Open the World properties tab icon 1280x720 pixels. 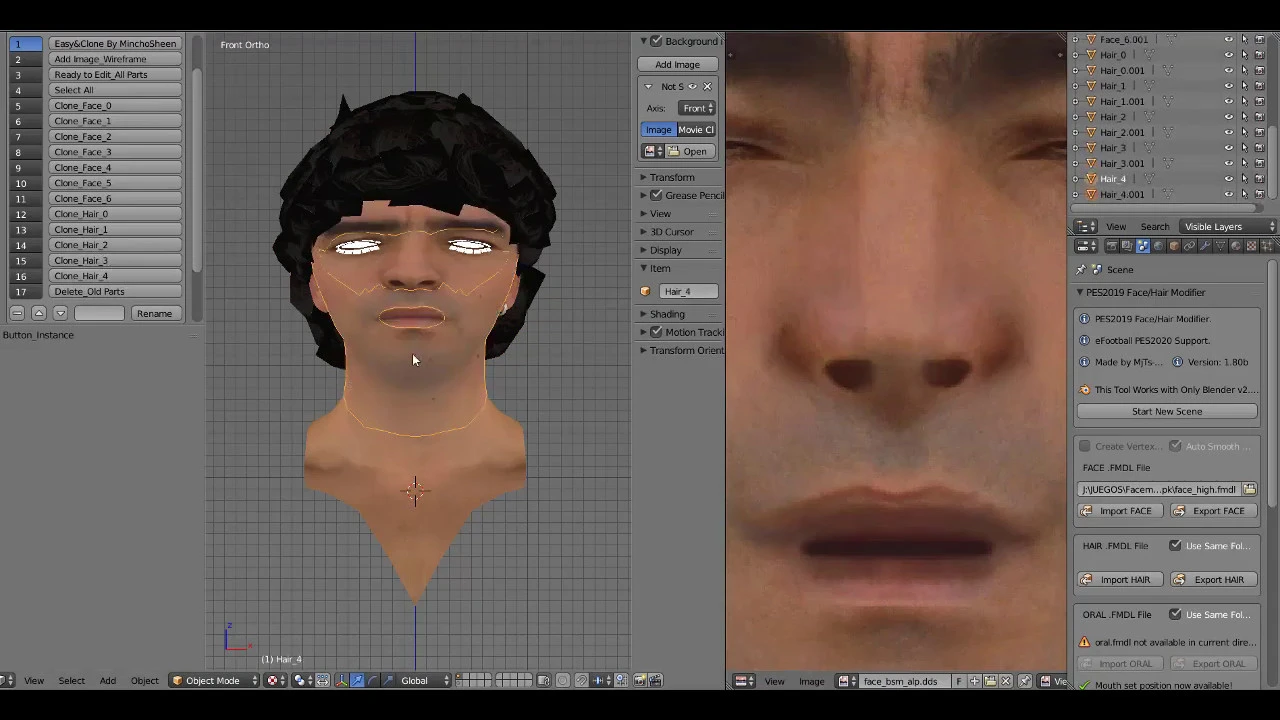(1159, 246)
